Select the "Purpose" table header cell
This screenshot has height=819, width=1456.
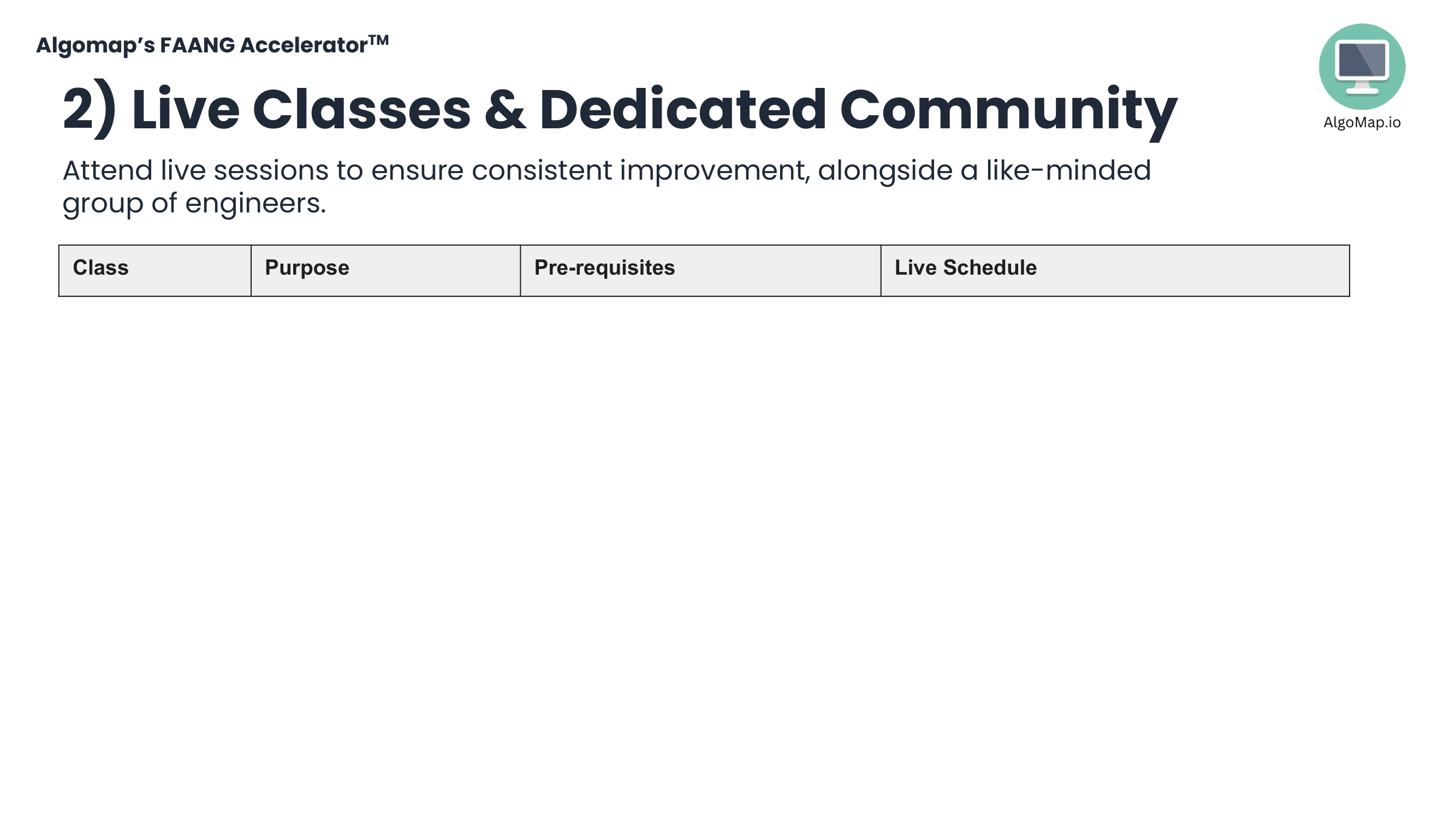(x=385, y=270)
